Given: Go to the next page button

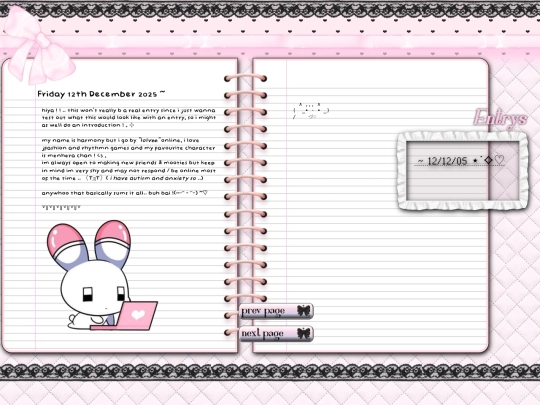Looking at the screenshot, I should 276,333.
